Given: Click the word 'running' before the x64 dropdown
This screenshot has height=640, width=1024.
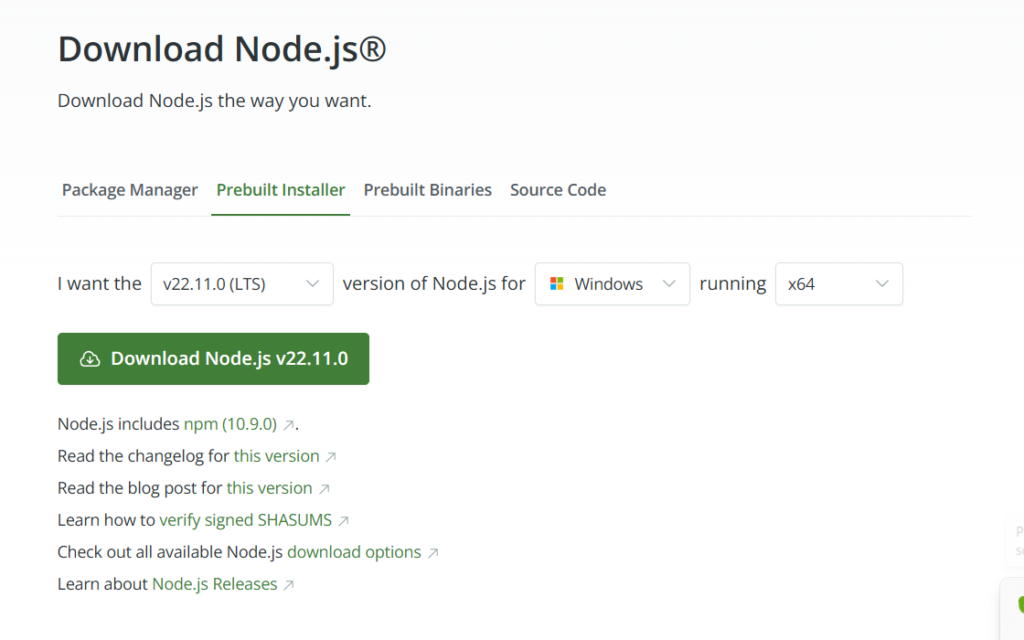Looking at the screenshot, I should pos(733,285).
